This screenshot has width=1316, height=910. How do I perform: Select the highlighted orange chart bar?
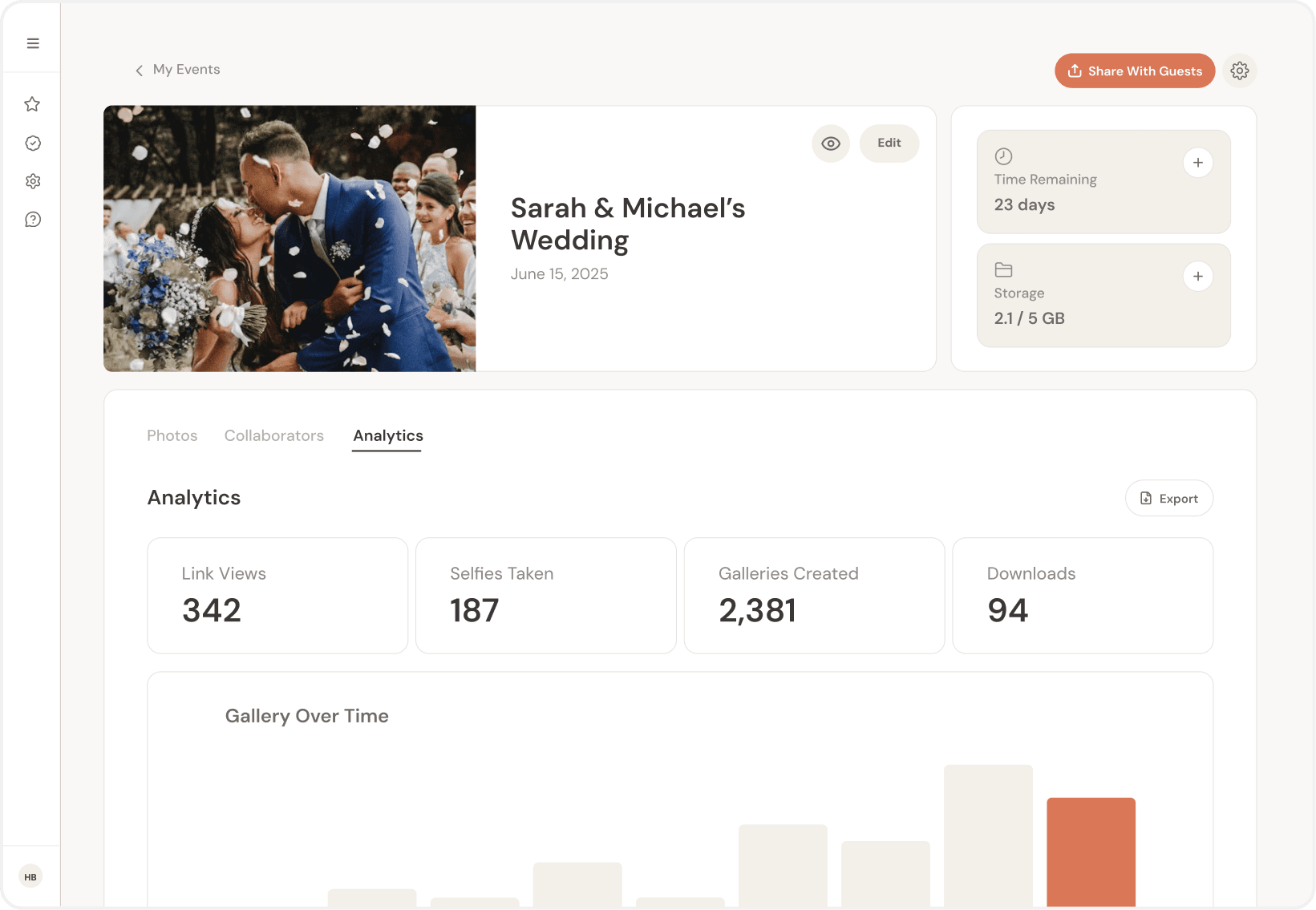click(x=1091, y=851)
